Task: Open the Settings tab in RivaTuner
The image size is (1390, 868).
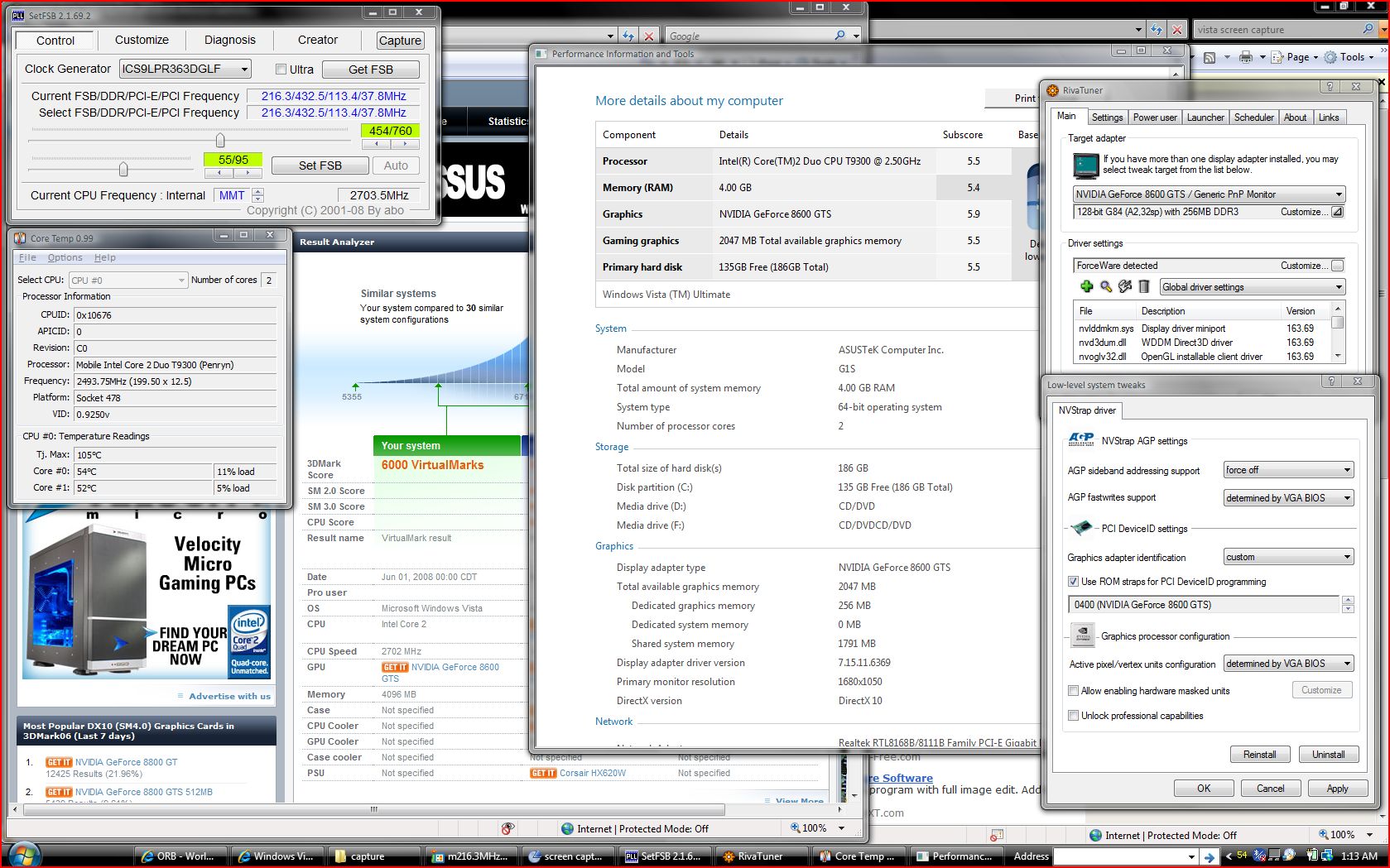Action: pos(1107,117)
